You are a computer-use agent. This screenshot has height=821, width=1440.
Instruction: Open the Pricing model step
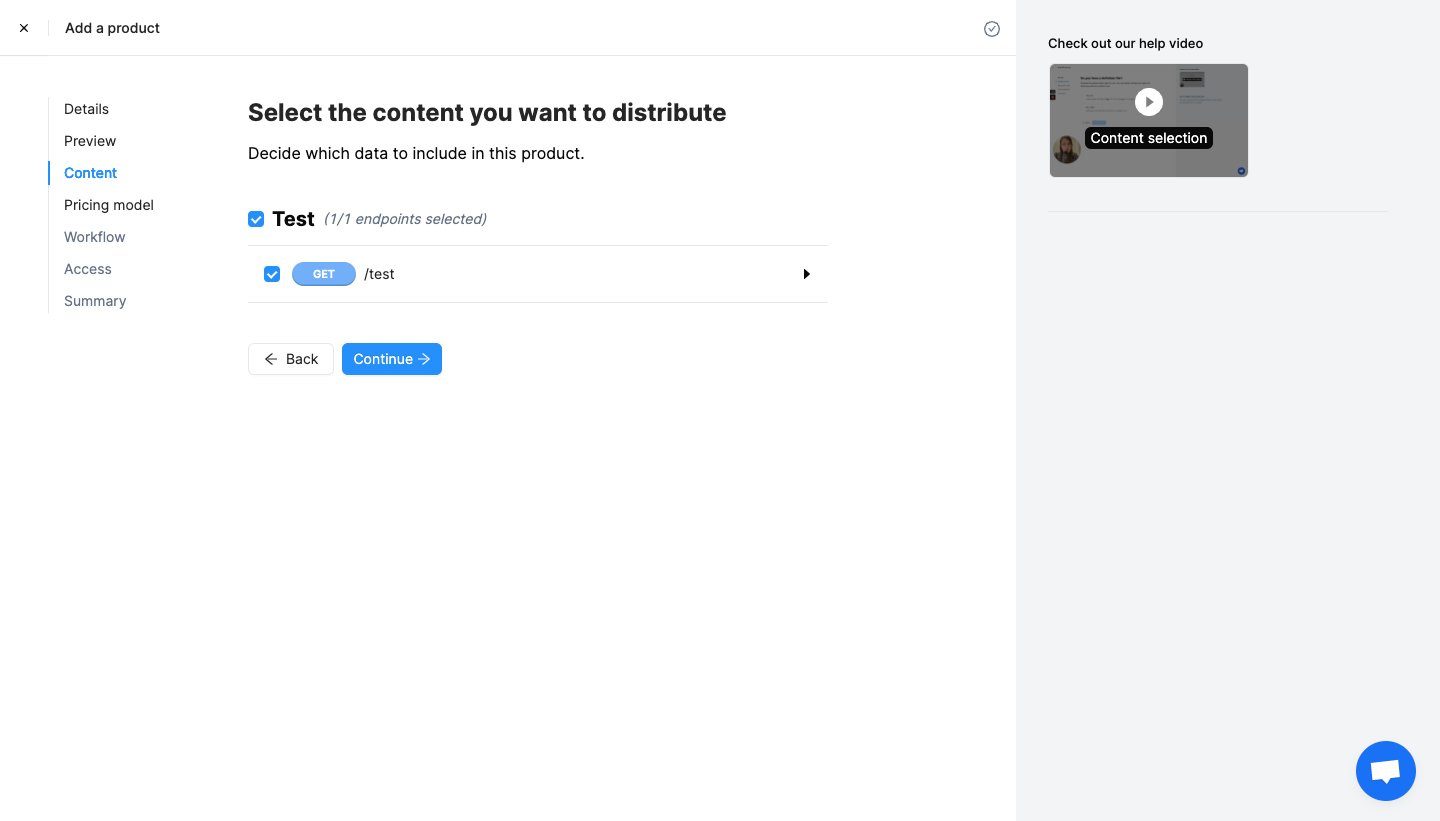click(x=109, y=205)
